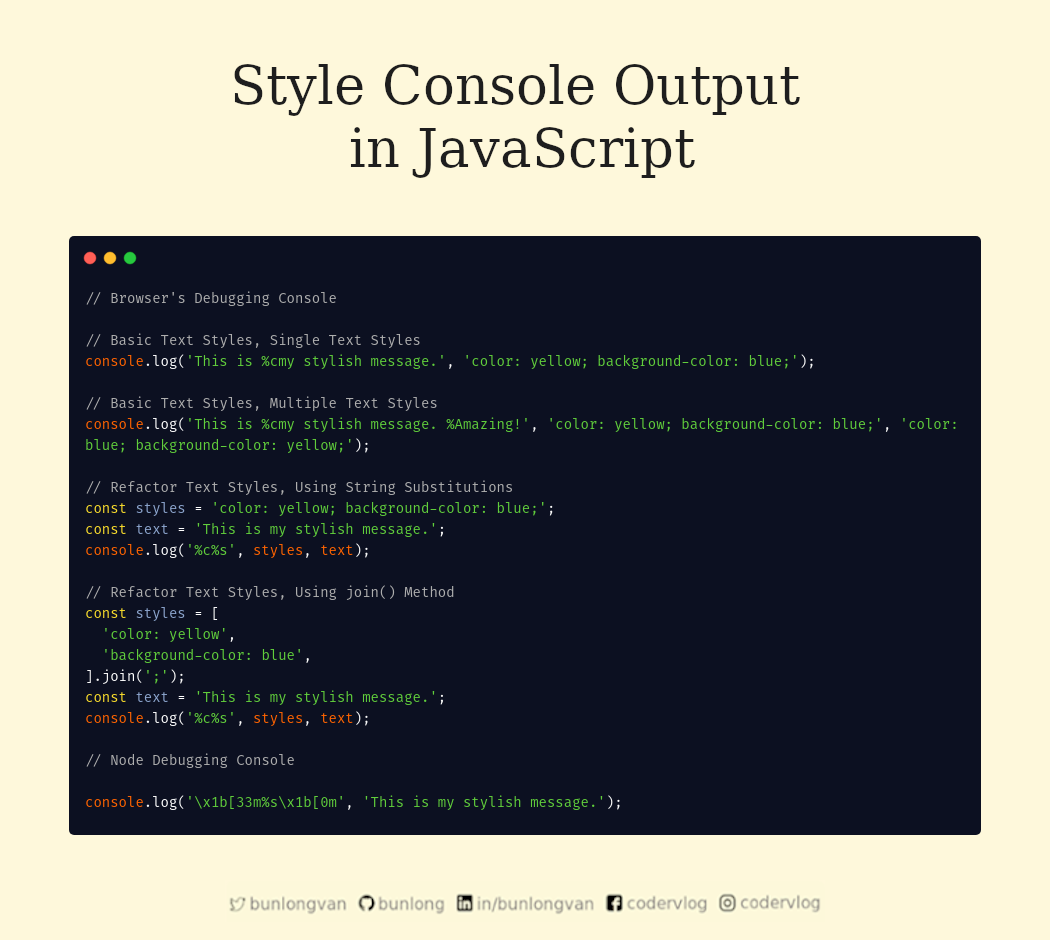Click the yellow window control dot
Screen dimensions: 1050x940
(x=110, y=257)
